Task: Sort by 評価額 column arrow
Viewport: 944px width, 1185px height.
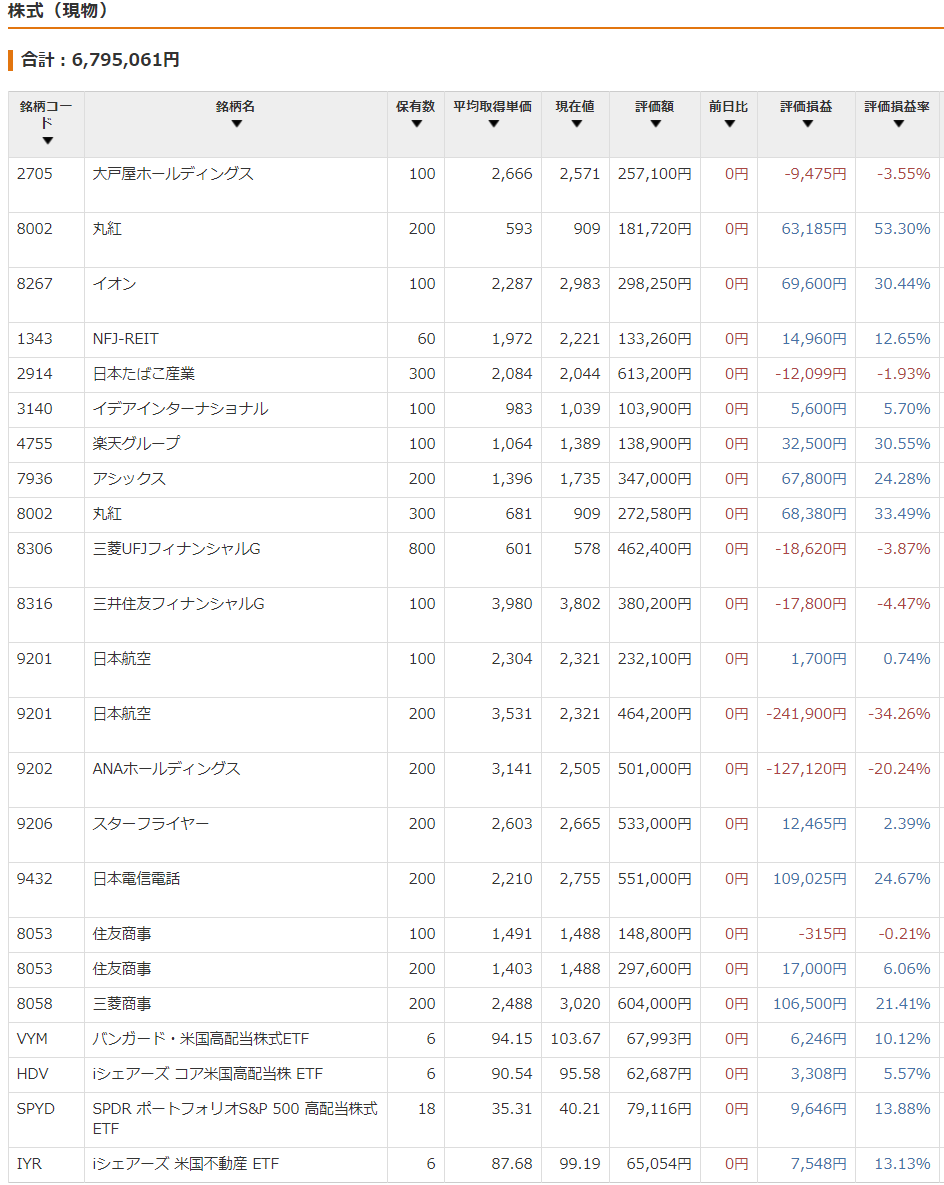Action: click(x=655, y=124)
